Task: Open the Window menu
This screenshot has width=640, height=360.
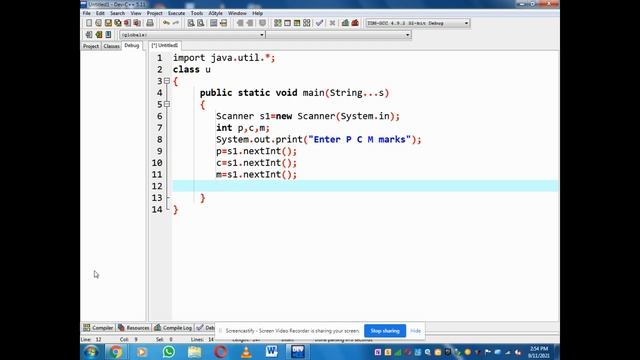Action: (x=237, y=13)
